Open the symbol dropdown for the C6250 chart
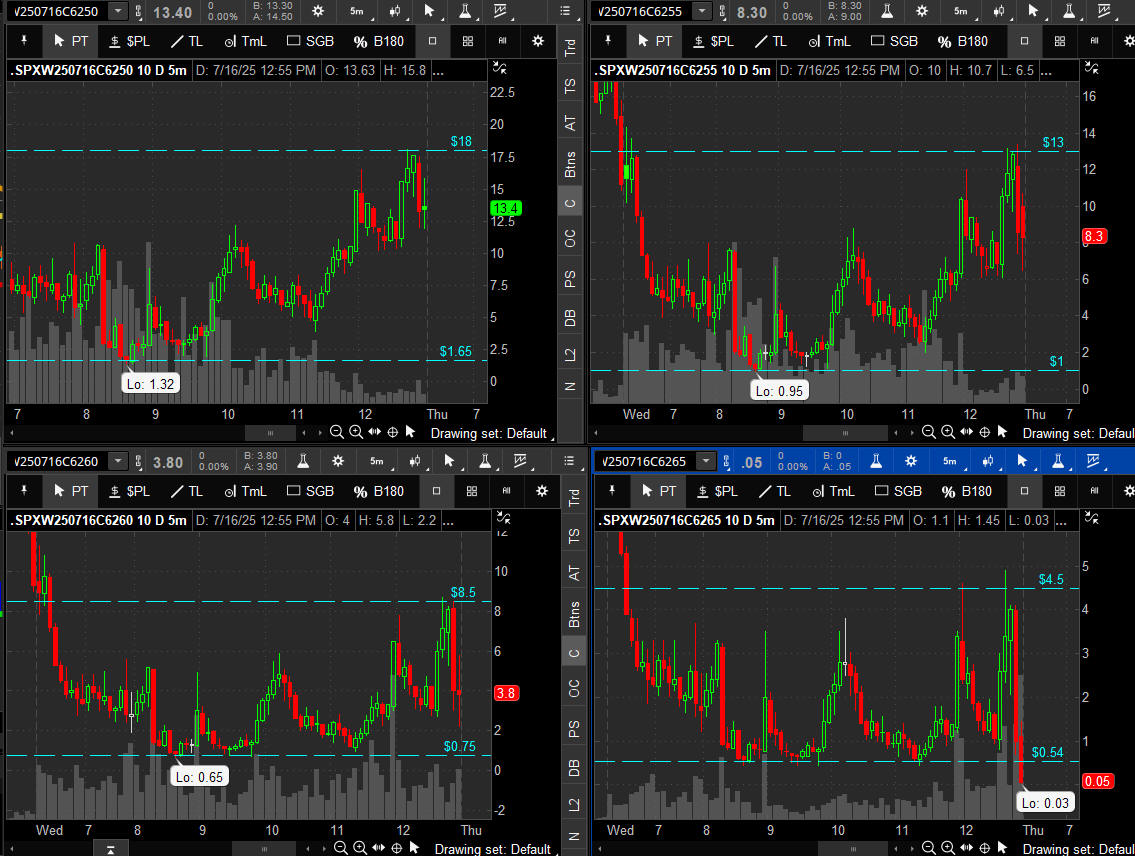 click(x=118, y=11)
